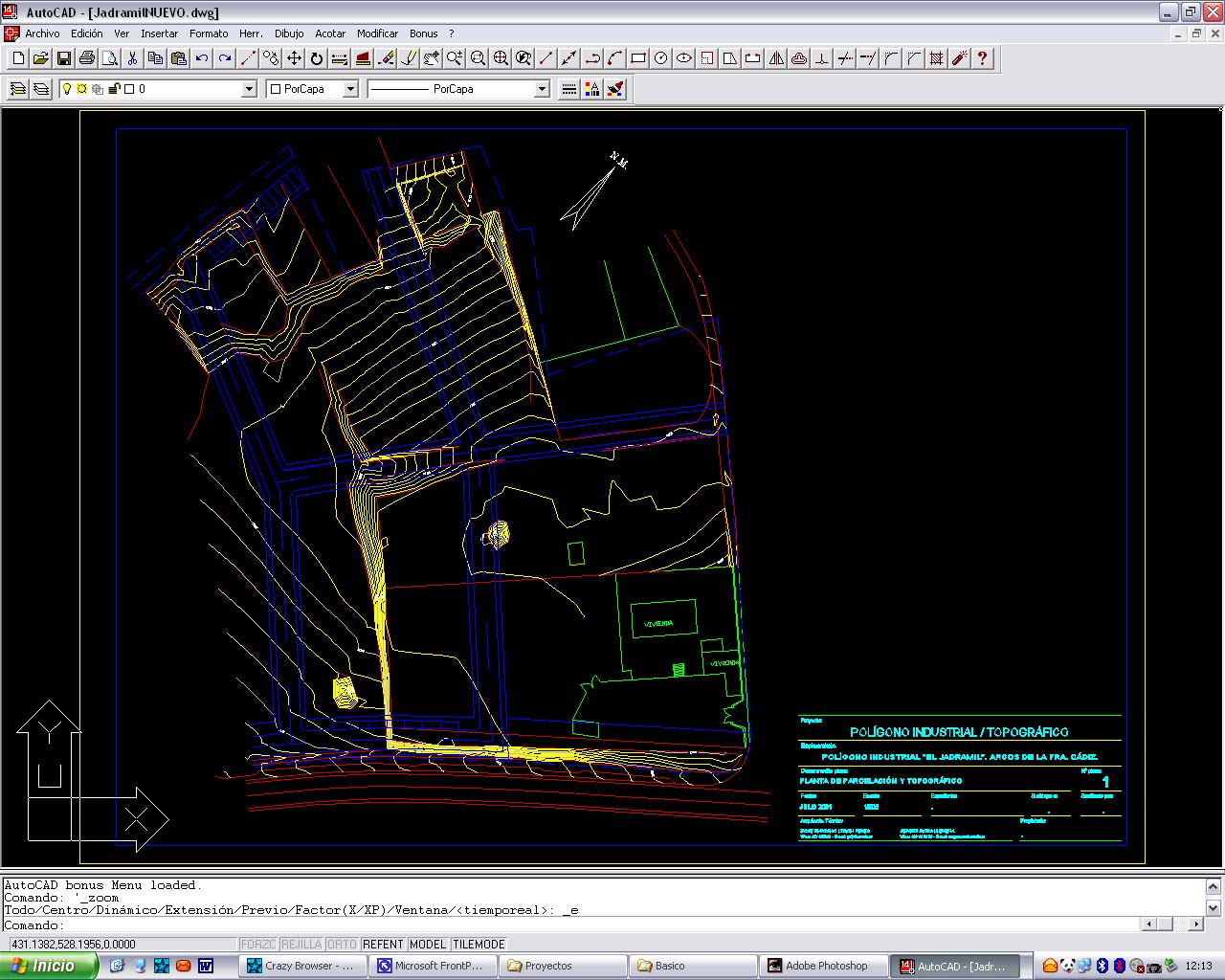
Task: Click the Inicio start button
Action: pos(48,966)
